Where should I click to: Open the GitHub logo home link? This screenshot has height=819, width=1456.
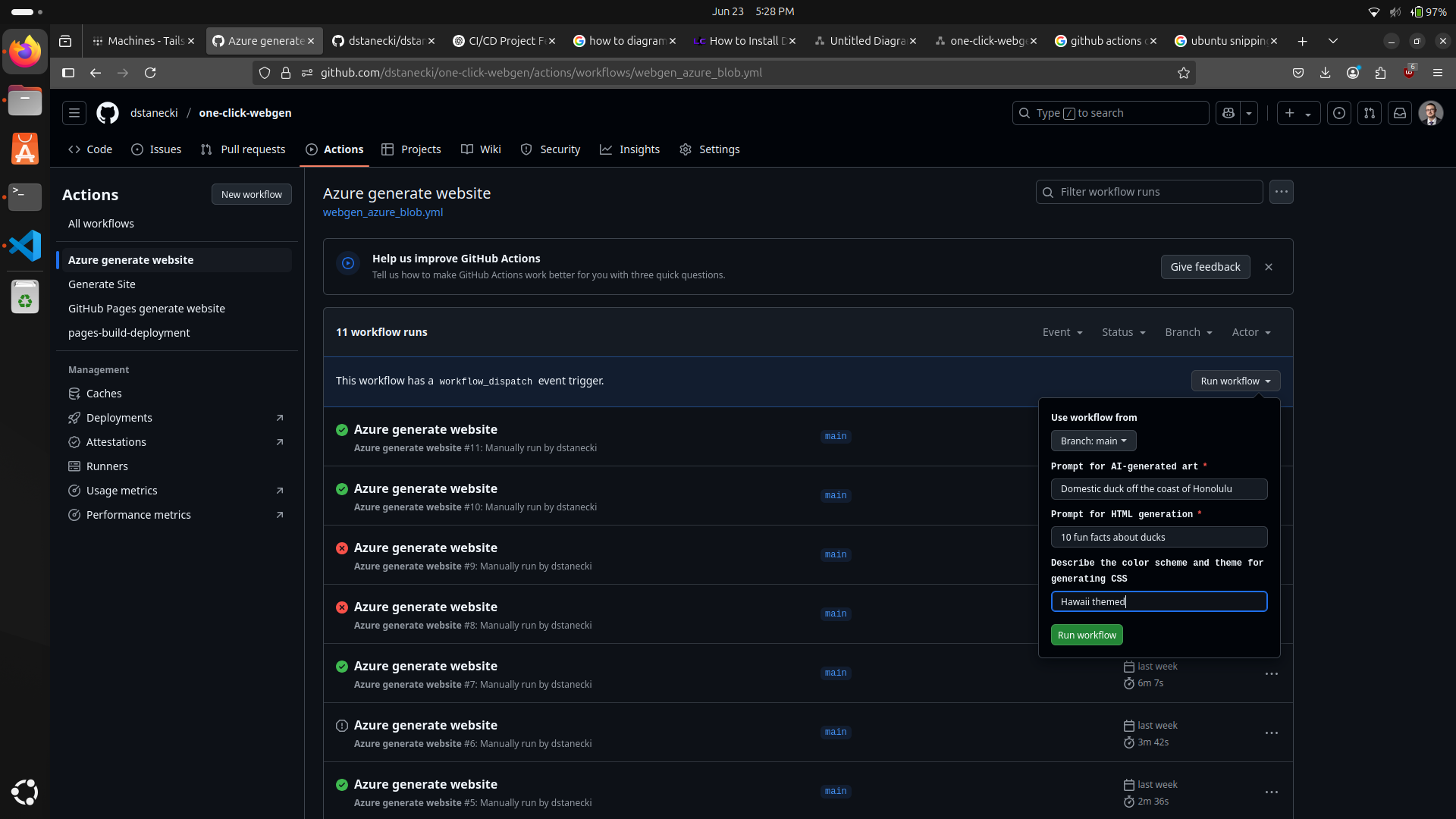tap(108, 113)
